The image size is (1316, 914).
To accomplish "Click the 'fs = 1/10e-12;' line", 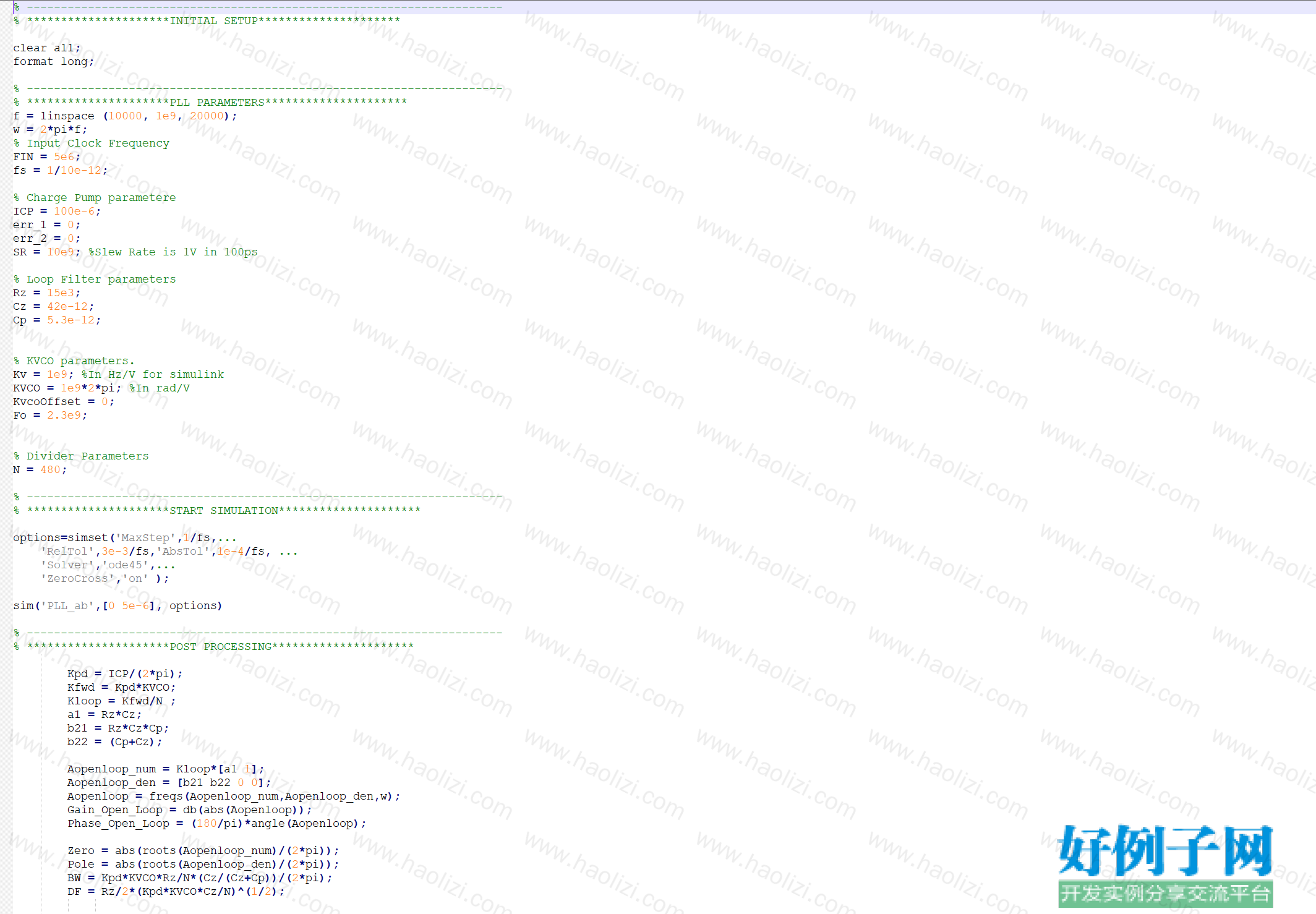I will [x=60, y=170].
